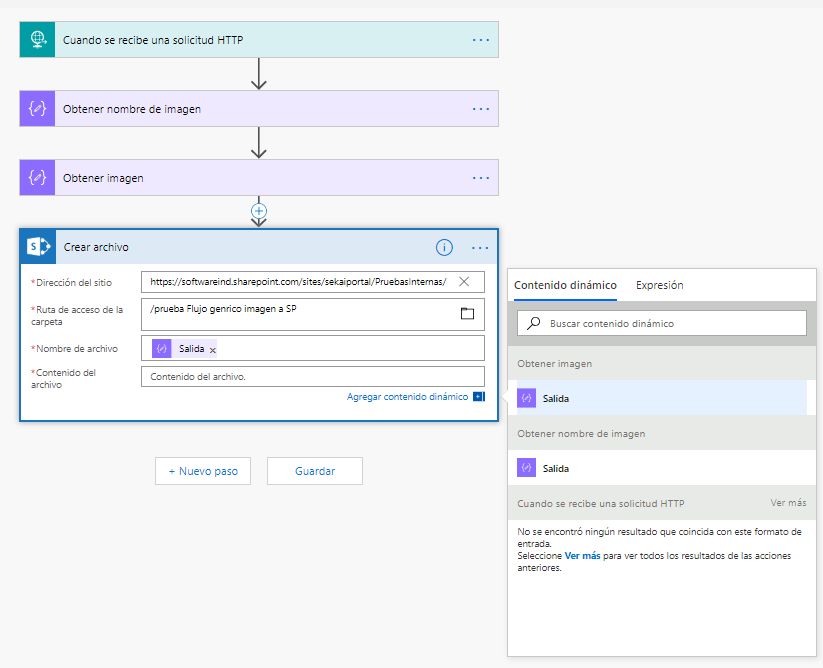Switch to the Expresión tab

tap(659, 285)
